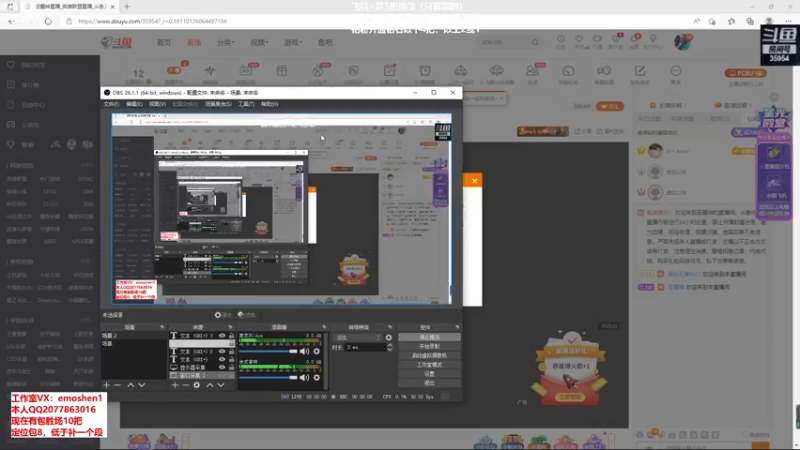
Task: Open scene transition type dropdown
Action: tap(357, 337)
